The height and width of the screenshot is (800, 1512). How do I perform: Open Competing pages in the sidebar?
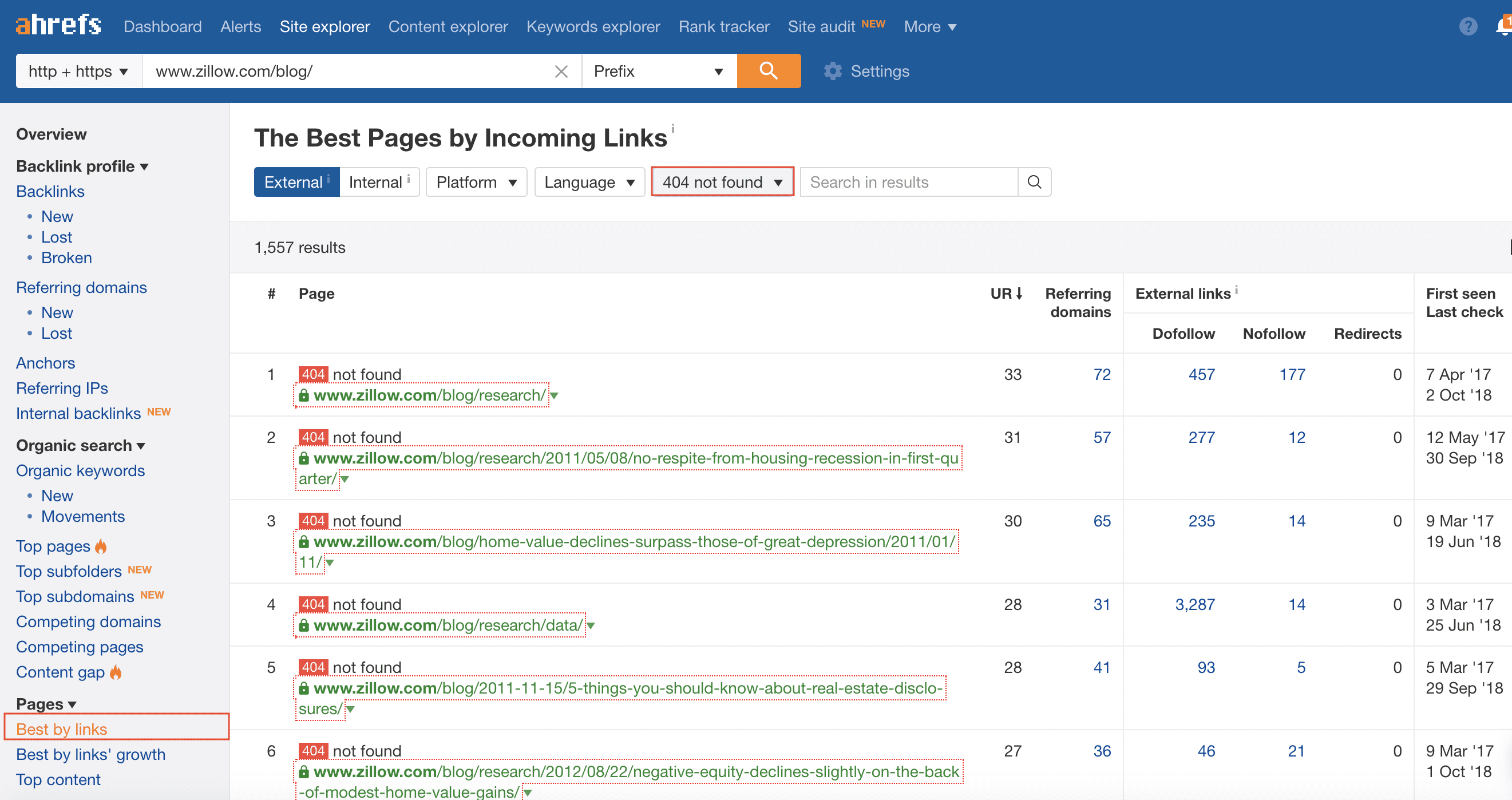(79, 647)
